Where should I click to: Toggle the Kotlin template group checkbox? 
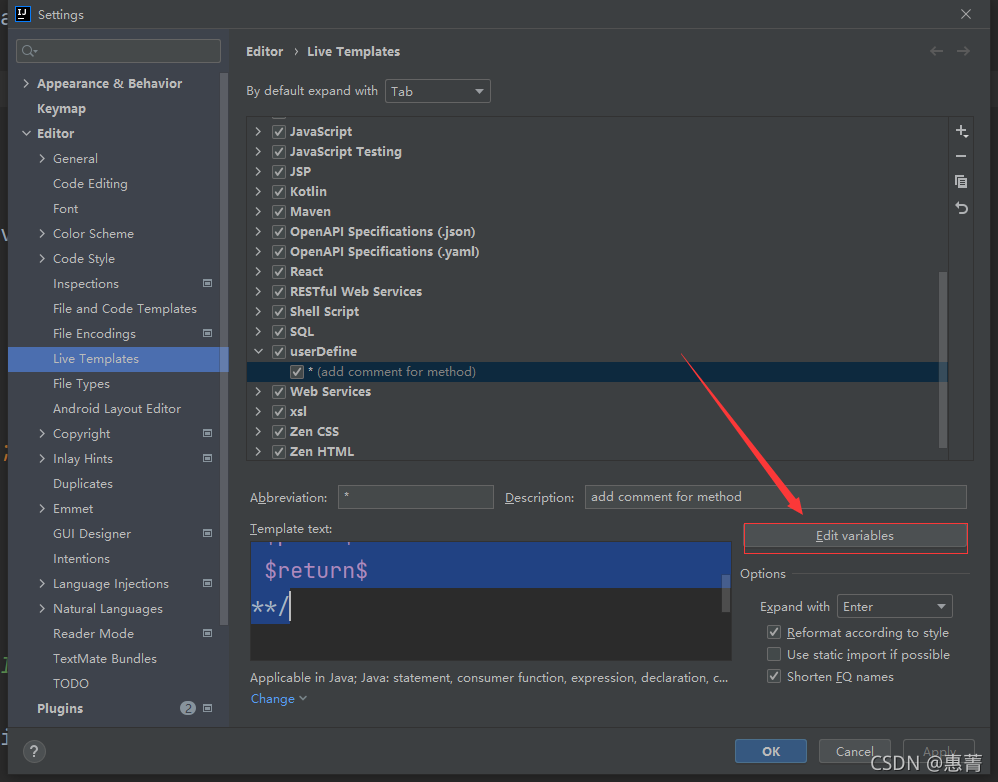pos(279,192)
